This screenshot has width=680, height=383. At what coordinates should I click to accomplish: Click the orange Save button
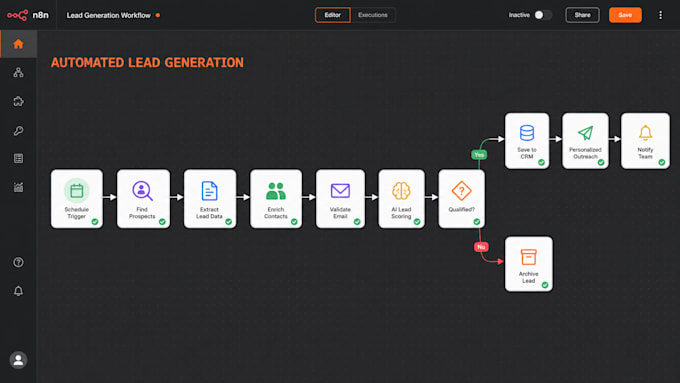pyautogui.click(x=625, y=15)
